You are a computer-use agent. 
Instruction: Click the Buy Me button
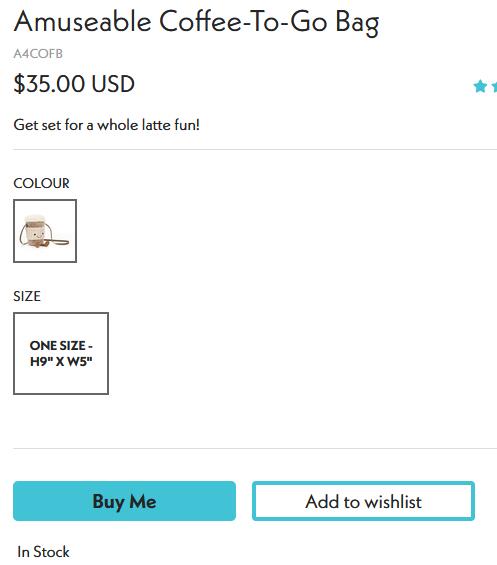click(124, 501)
